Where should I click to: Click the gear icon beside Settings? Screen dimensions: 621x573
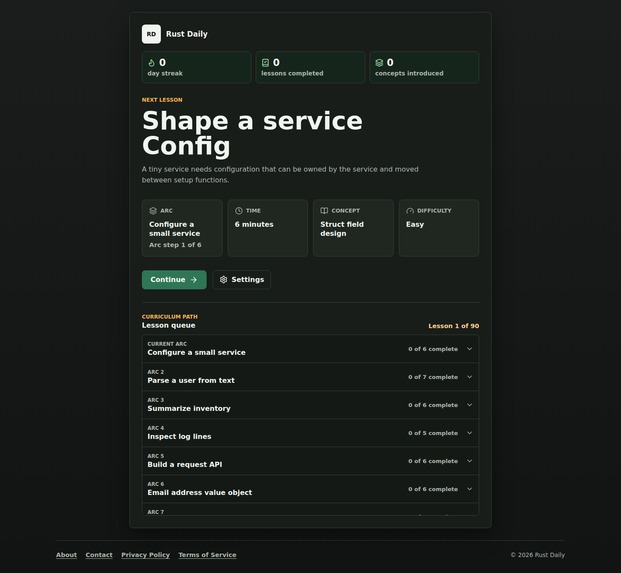(x=223, y=280)
